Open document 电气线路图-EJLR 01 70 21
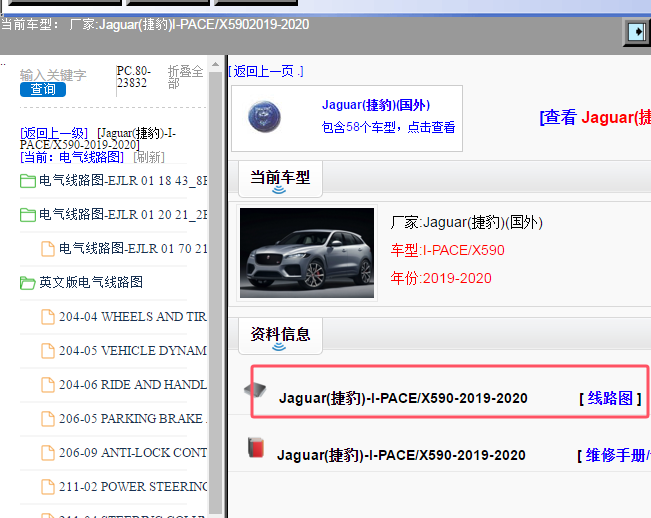This screenshot has width=651, height=518. pos(133,249)
